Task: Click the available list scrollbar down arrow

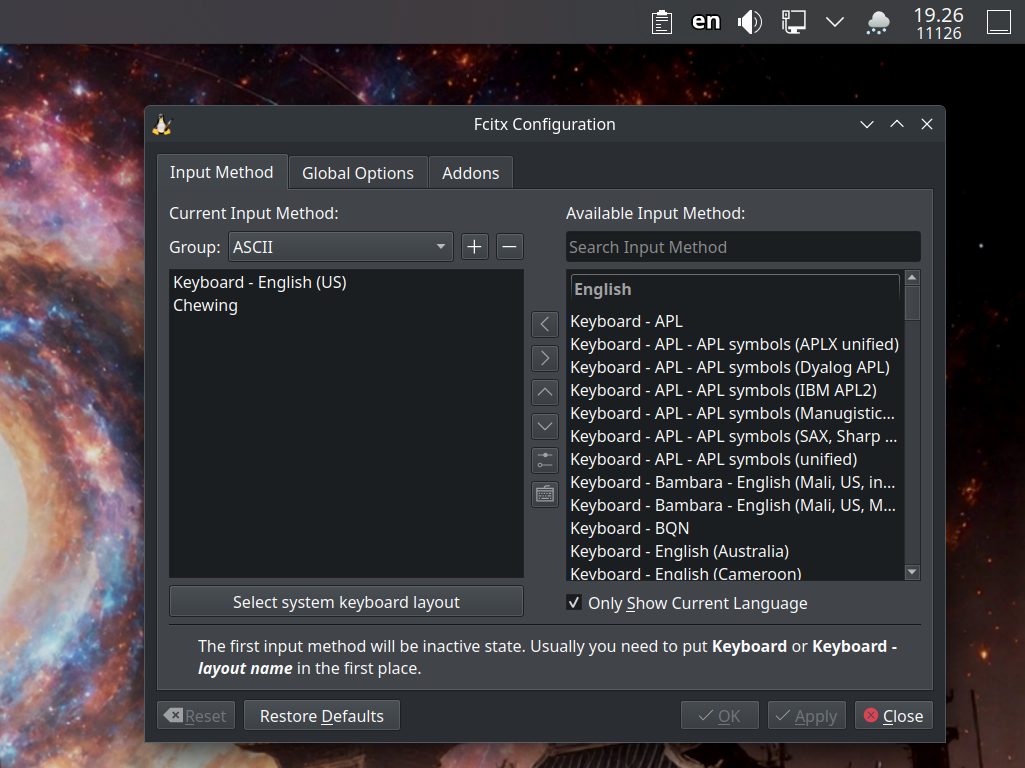Action: [912, 572]
